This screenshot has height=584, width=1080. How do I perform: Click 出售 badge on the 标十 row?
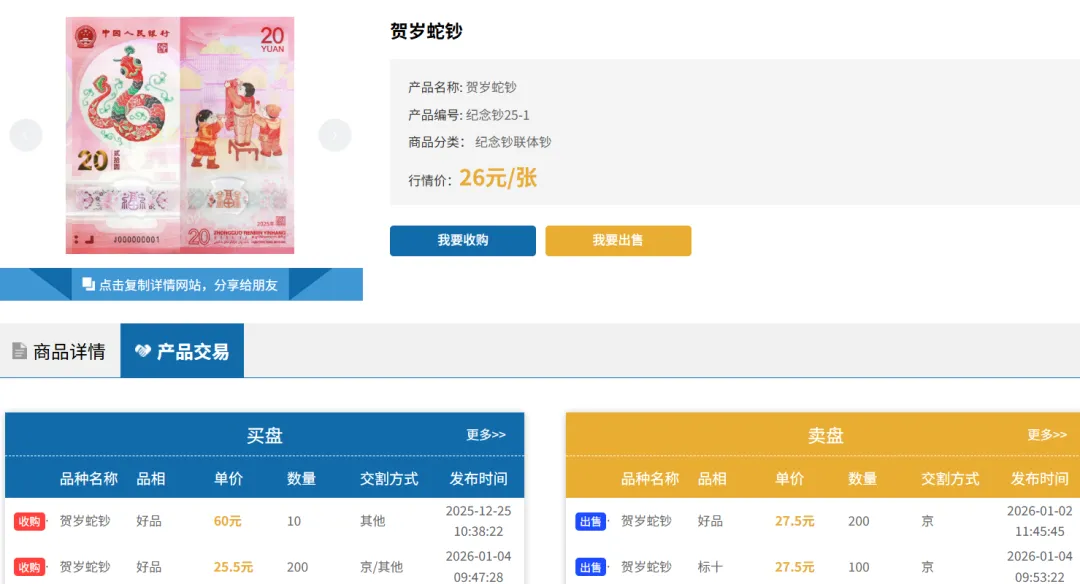coord(590,567)
